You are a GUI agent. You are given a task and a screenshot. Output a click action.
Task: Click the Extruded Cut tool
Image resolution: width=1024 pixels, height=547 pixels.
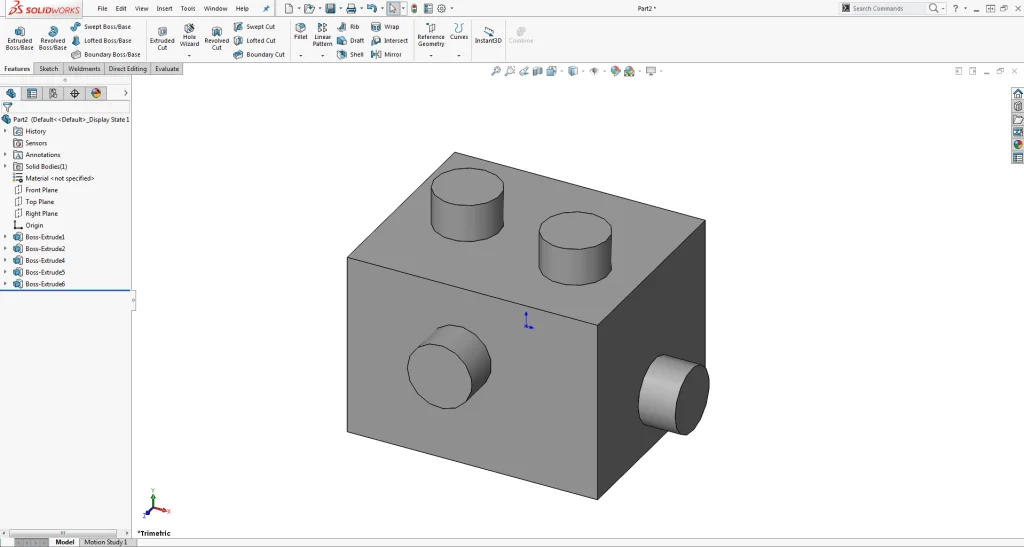tap(162, 37)
